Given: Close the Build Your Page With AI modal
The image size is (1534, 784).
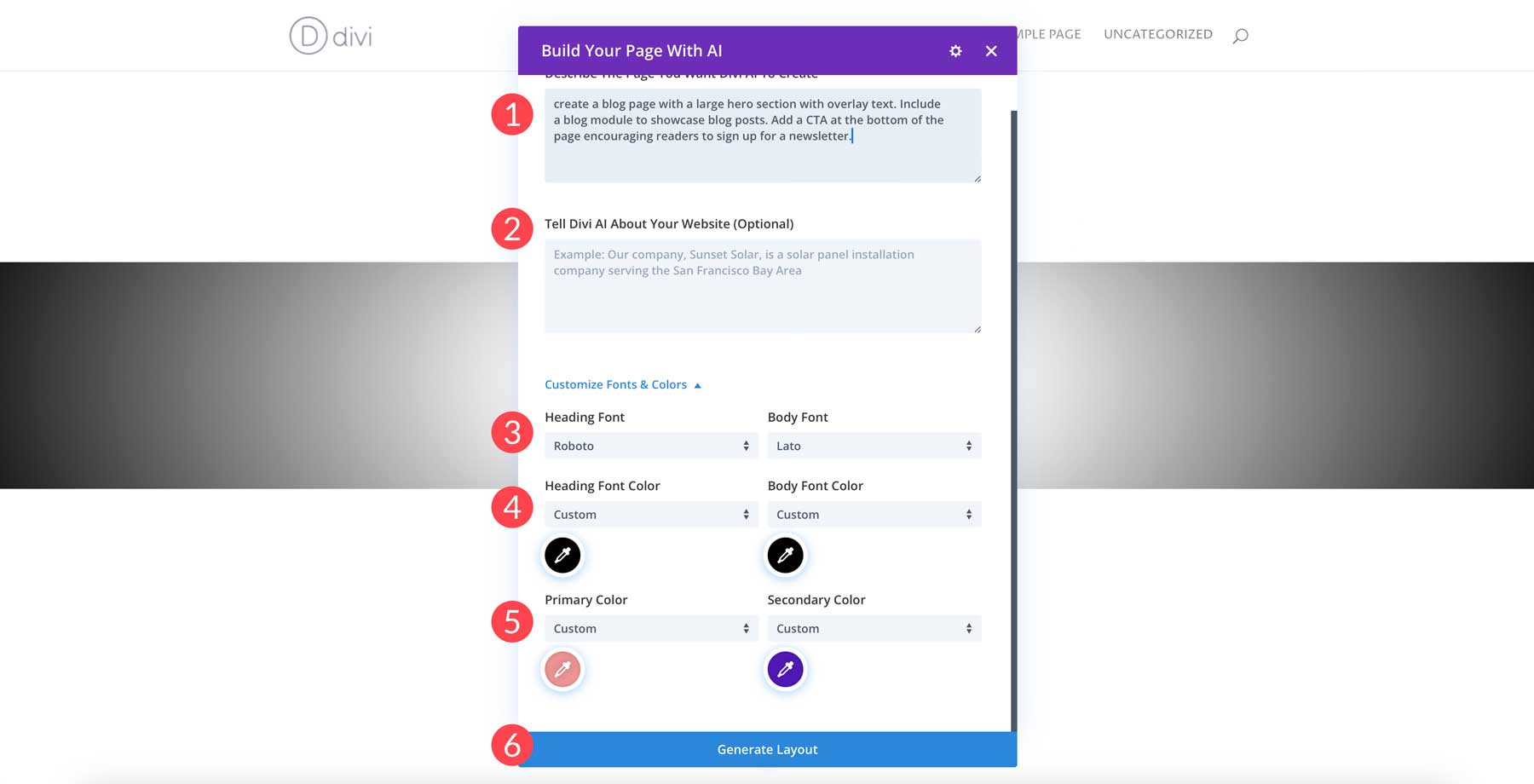Looking at the screenshot, I should 991,50.
